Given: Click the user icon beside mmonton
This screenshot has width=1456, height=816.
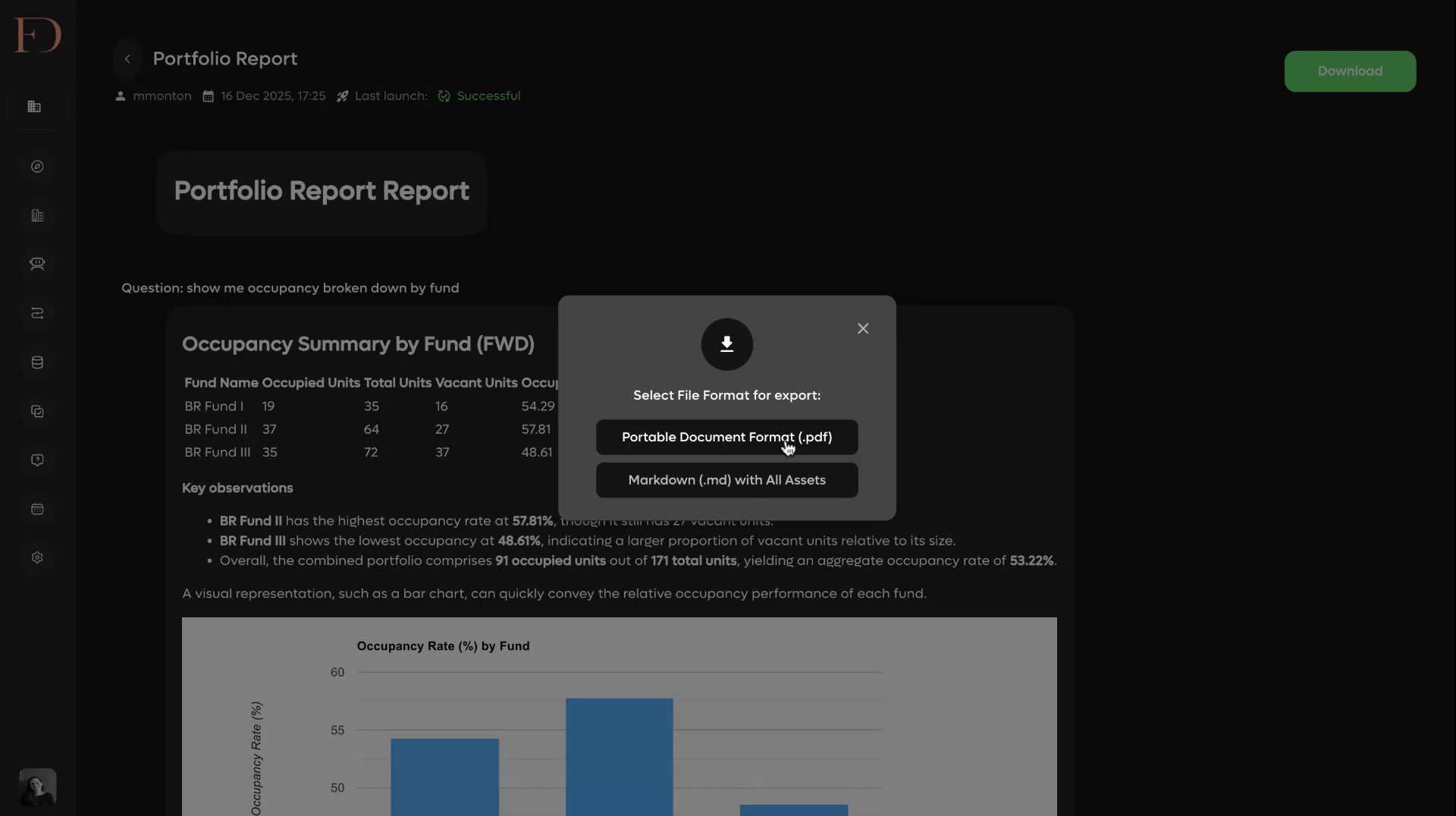Looking at the screenshot, I should coord(121,96).
